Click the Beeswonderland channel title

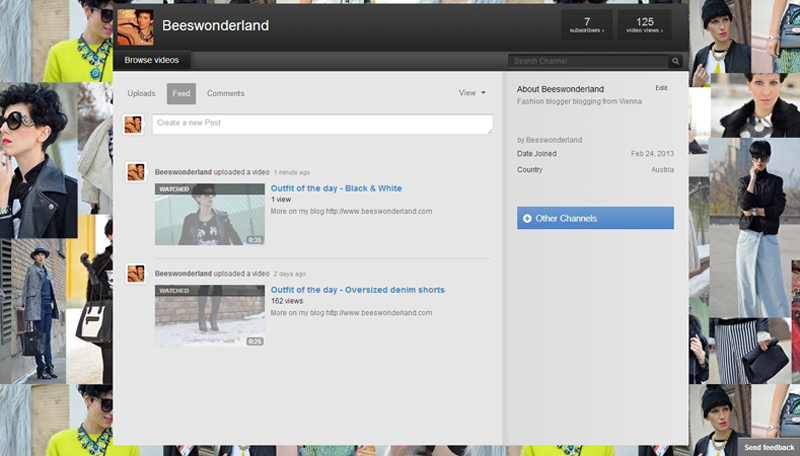(215, 26)
